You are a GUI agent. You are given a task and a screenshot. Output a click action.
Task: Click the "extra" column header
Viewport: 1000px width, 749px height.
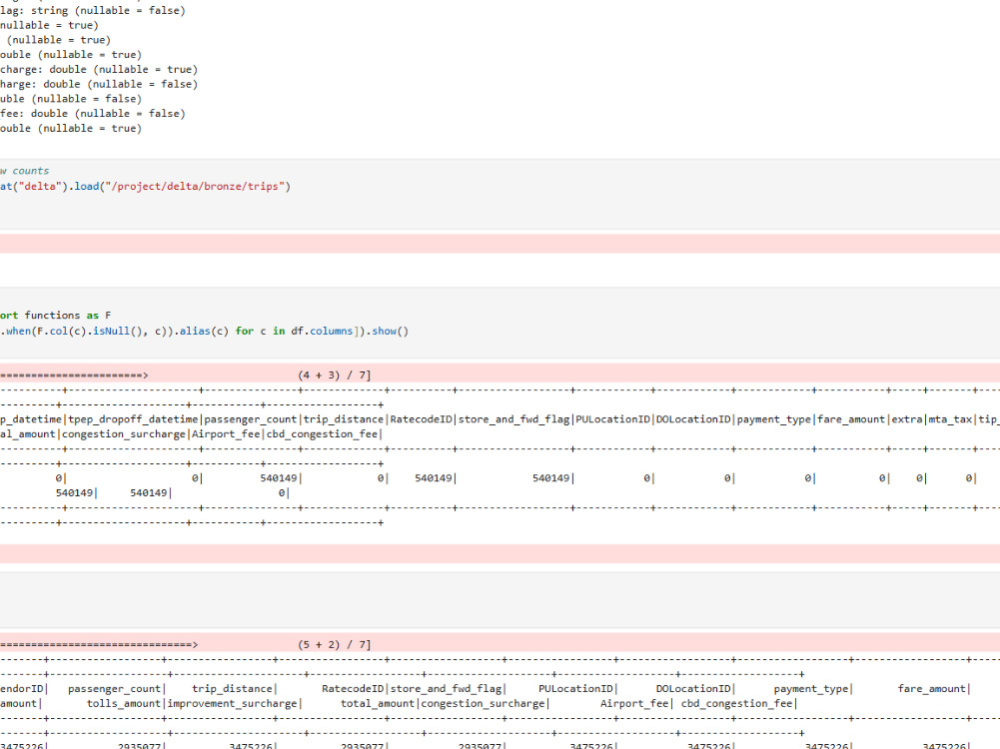[x=906, y=419]
